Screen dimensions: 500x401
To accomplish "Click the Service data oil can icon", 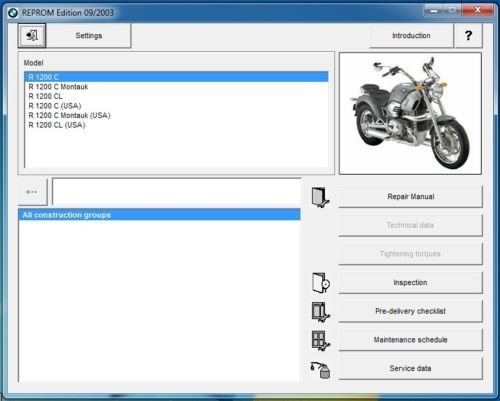I will [x=320, y=370].
